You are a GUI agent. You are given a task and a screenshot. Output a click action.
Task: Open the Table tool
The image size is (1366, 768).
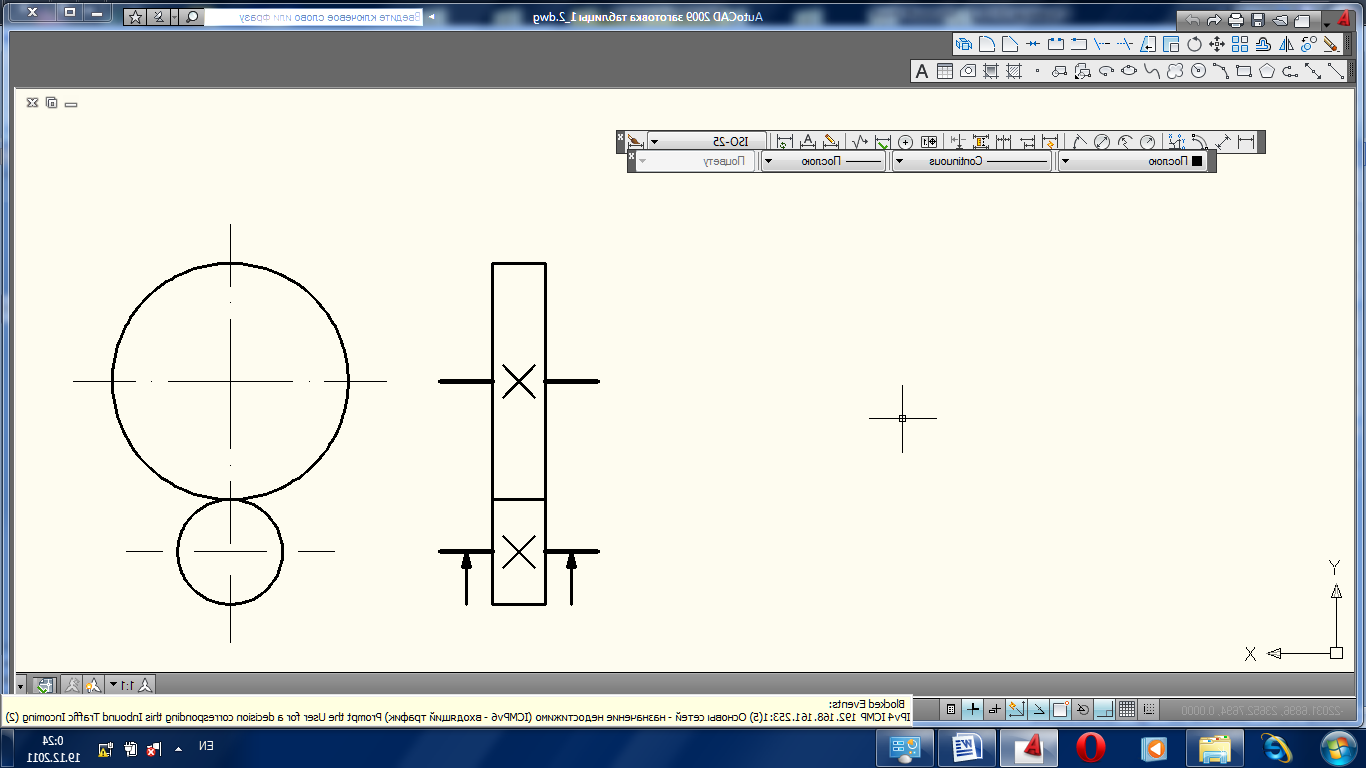944,69
